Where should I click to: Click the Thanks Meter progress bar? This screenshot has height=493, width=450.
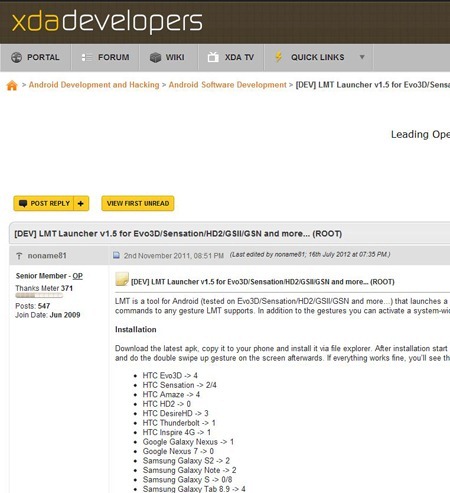coord(39,295)
